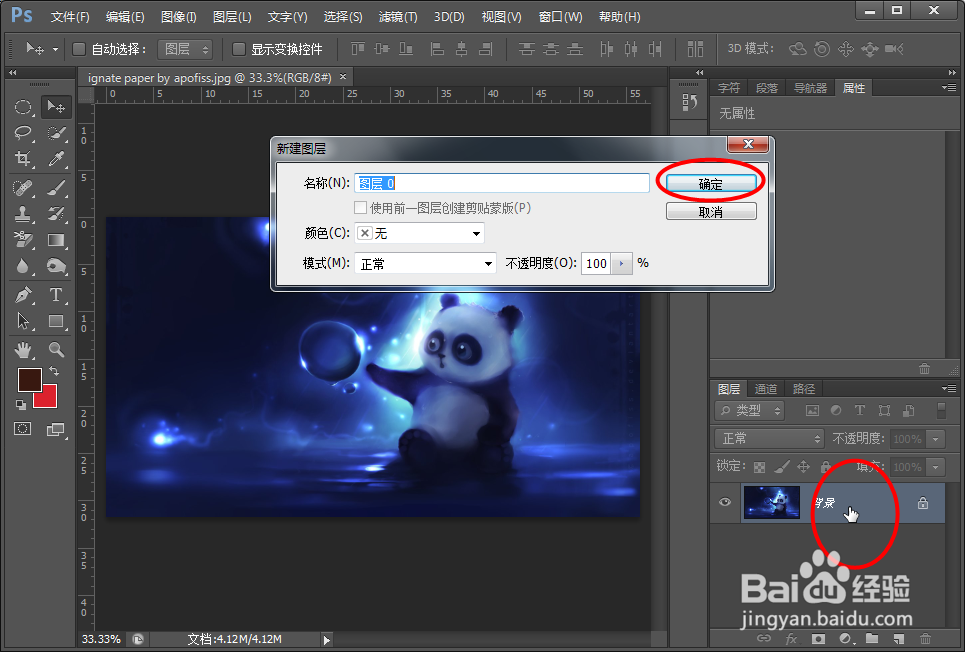Enable the 显示变换控件 checkbox
Screen dimensions: 965x652
(239, 49)
